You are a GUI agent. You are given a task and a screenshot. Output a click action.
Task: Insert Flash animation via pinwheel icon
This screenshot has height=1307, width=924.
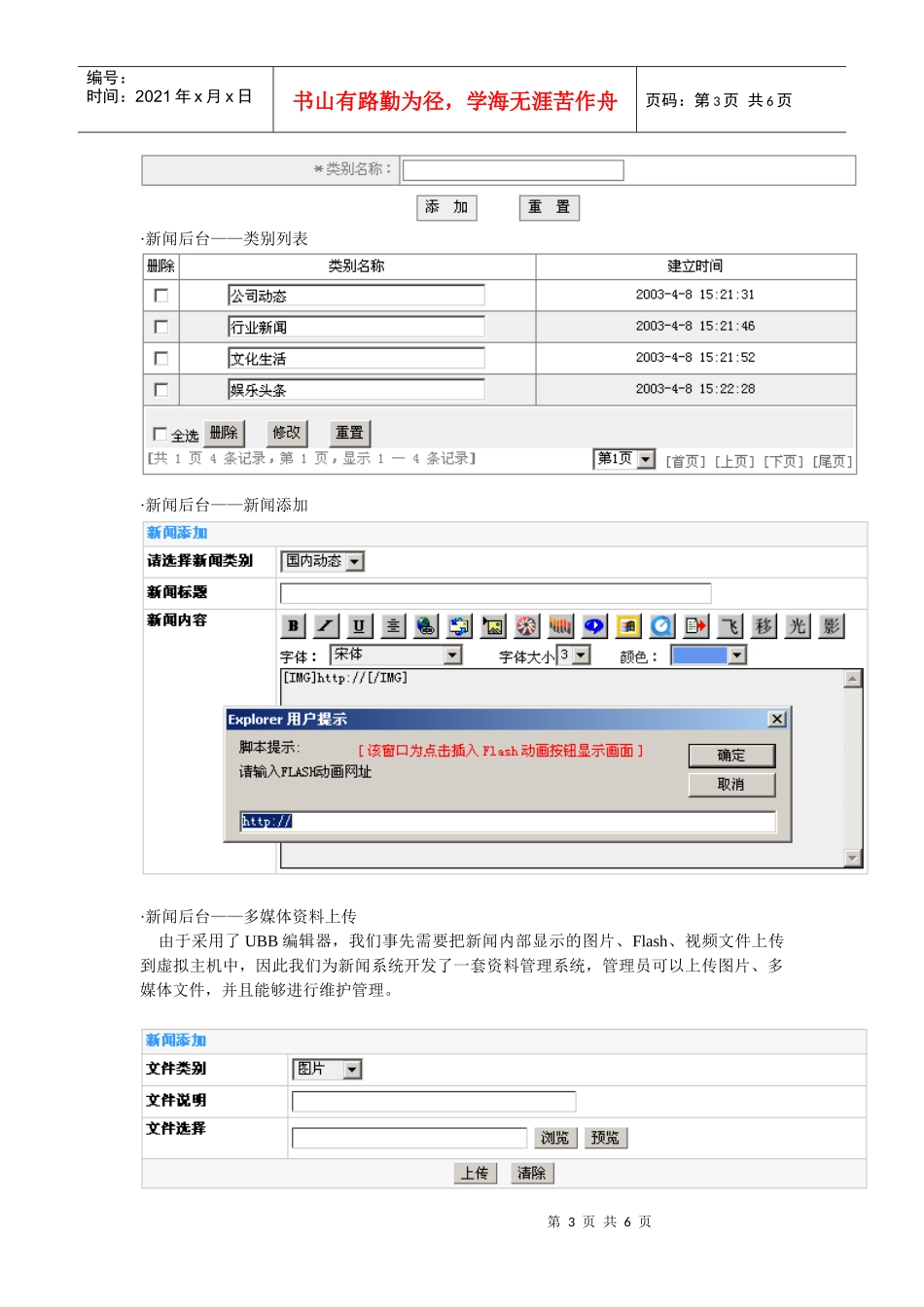526,626
